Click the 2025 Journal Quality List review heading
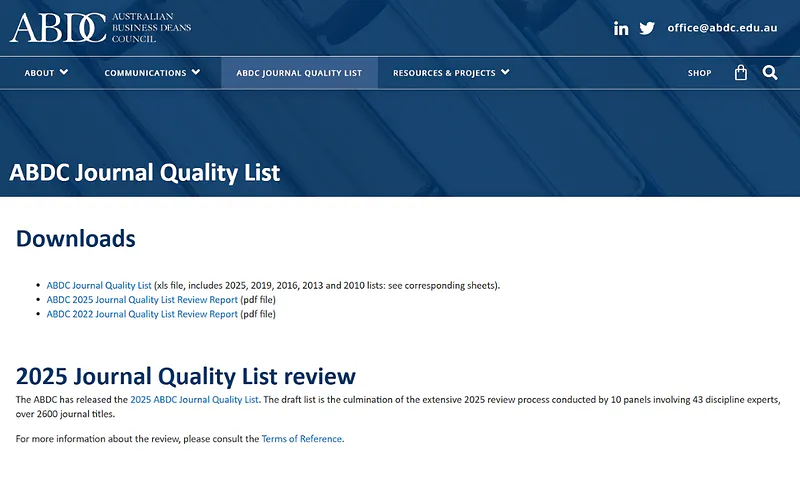Image resolution: width=800 pixels, height=480 pixels. click(186, 376)
